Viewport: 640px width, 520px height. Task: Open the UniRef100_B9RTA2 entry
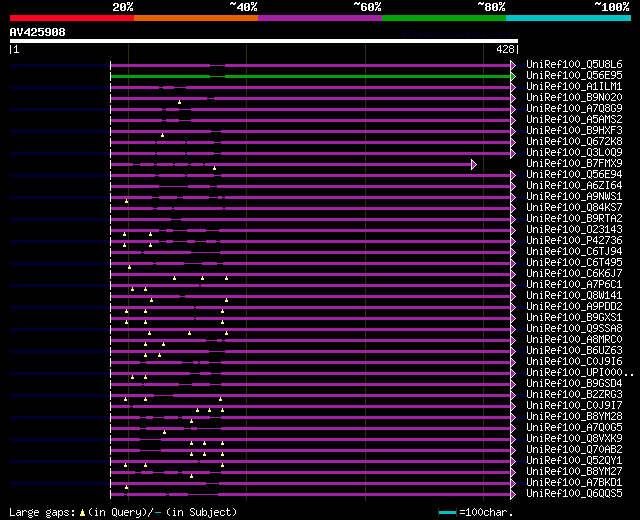pyautogui.click(x=574, y=218)
